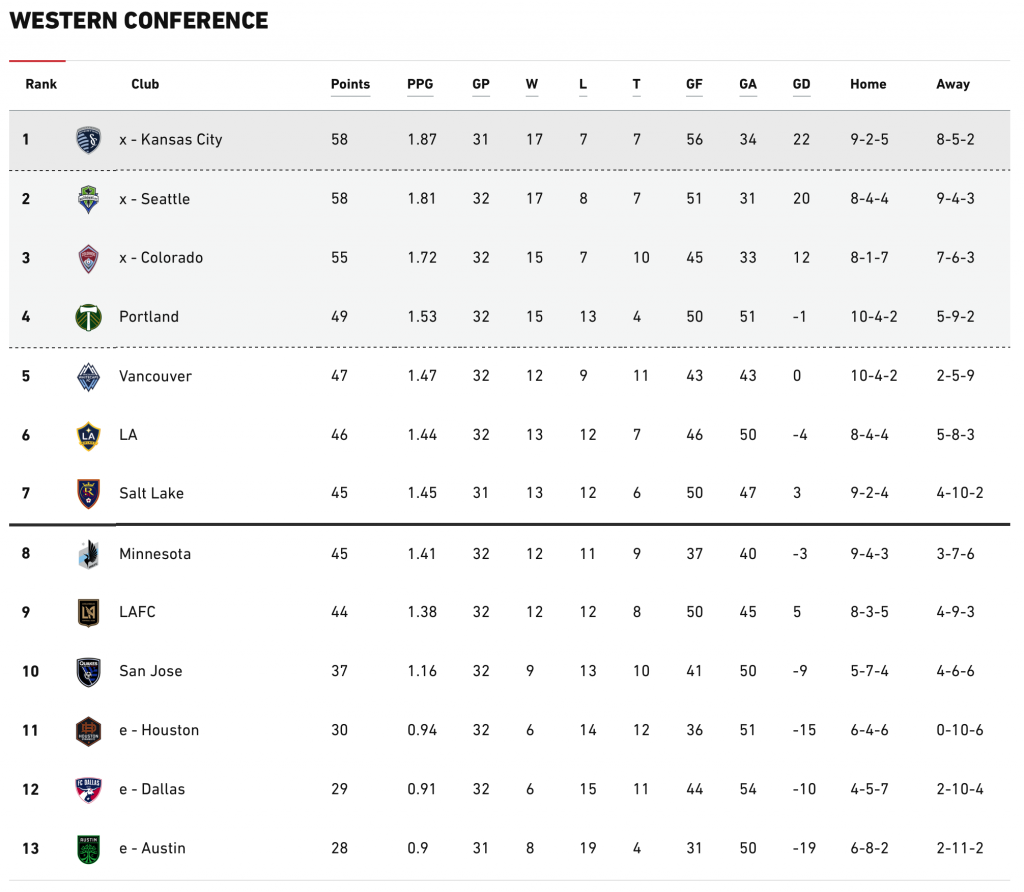
Task: Click the Sporting Kansas City club logo
Action: [x=89, y=140]
